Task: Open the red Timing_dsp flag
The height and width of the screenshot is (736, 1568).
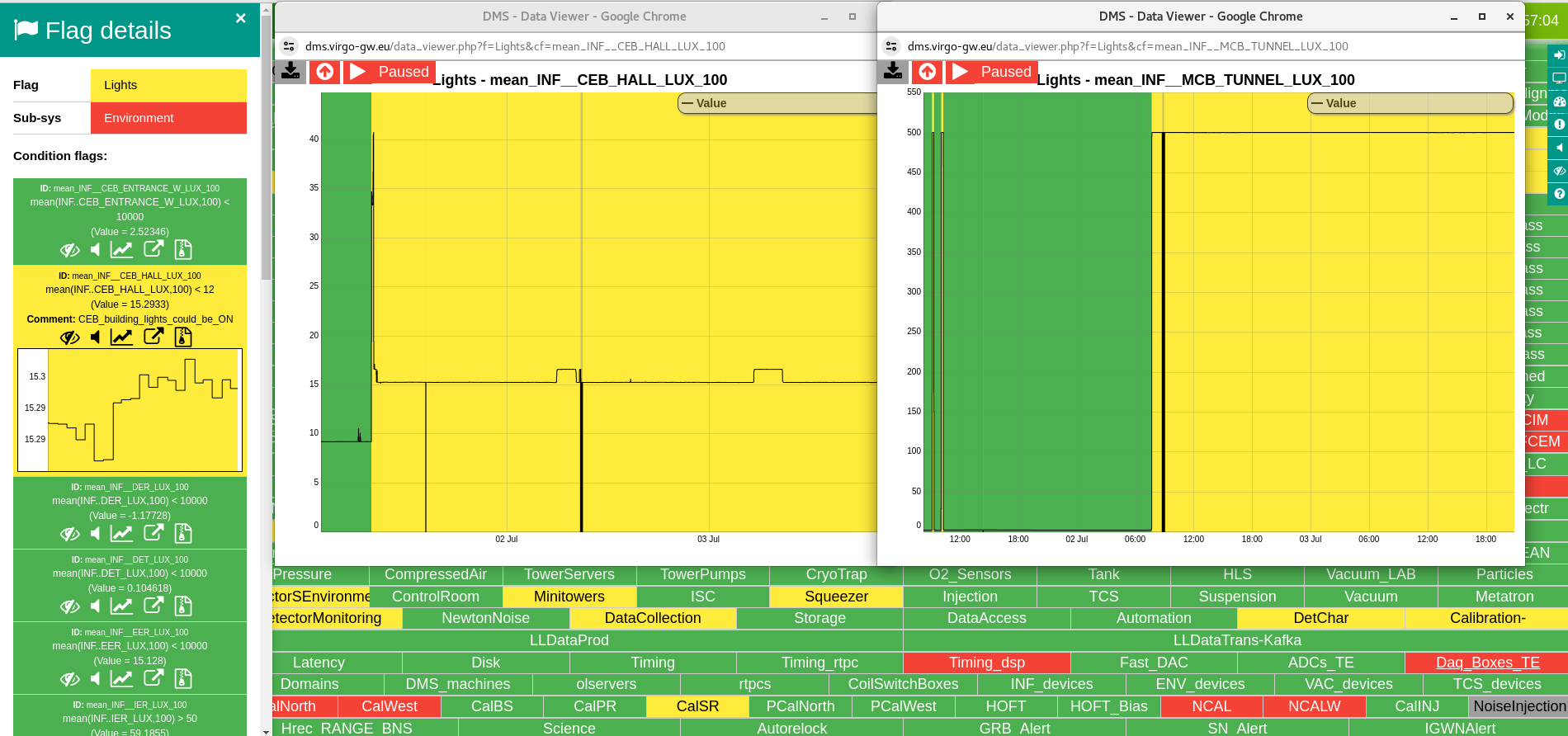Action: click(x=986, y=663)
